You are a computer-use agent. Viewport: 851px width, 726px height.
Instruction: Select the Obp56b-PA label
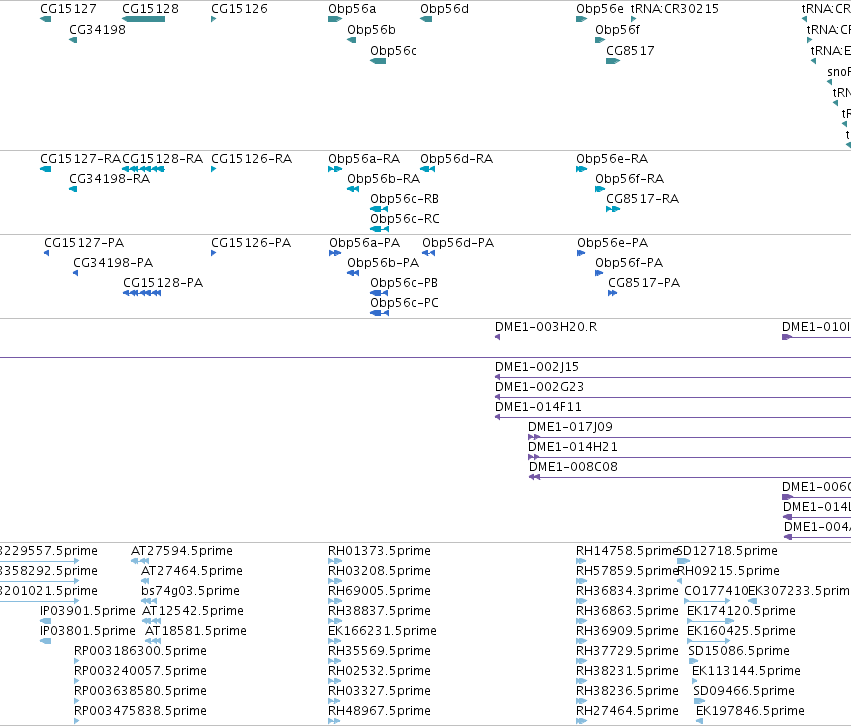tap(383, 263)
